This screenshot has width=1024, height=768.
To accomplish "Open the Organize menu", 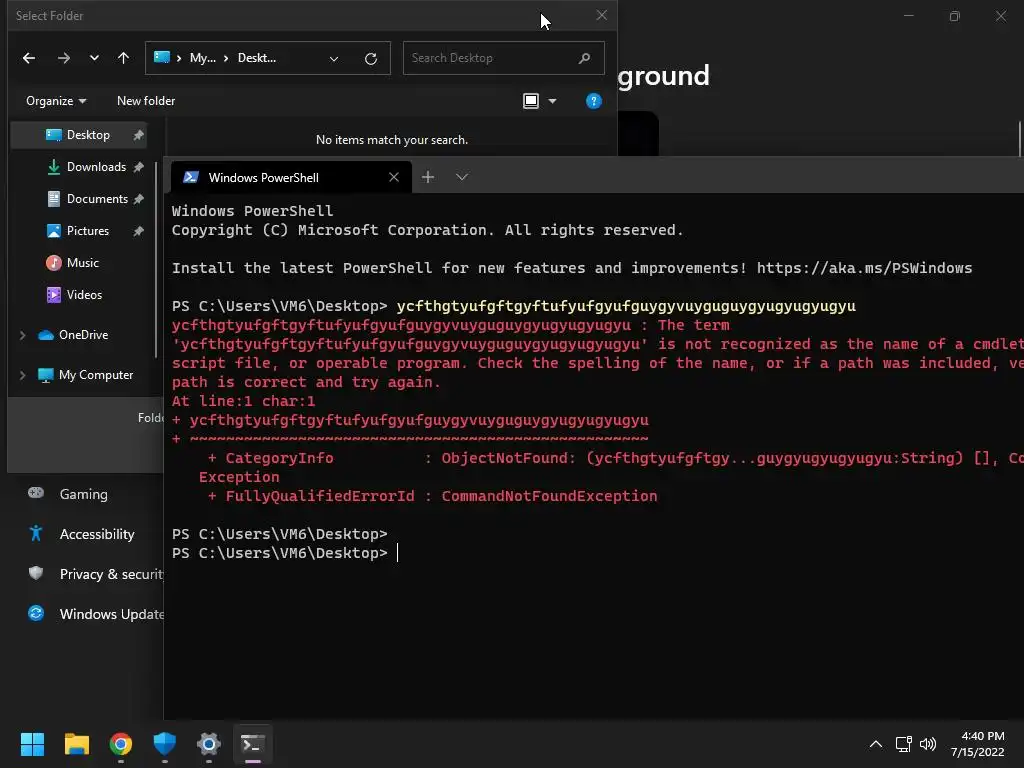I will pos(56,101).
